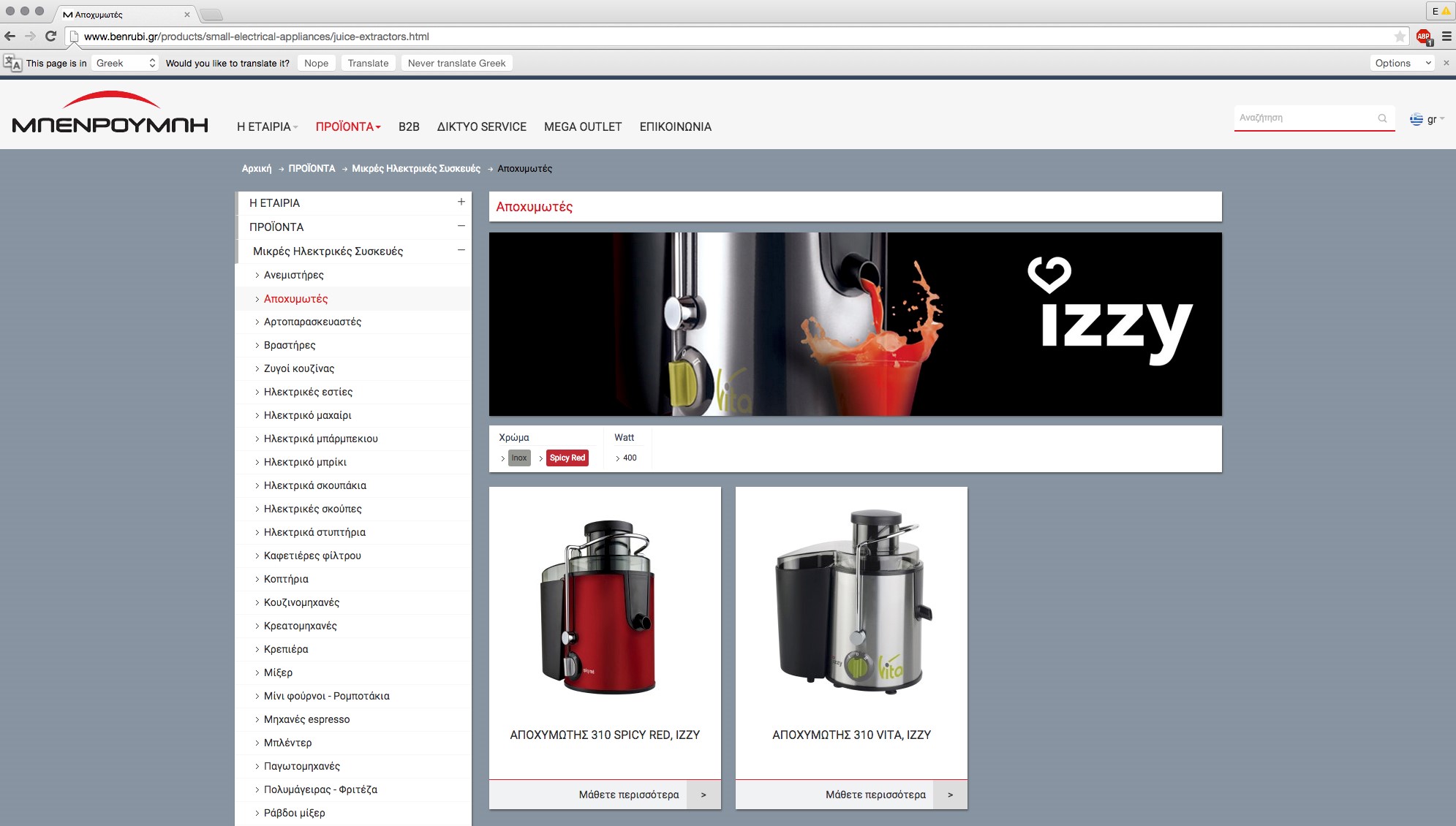This screenshot has height=826, width=1456.
Task: Expand Η ΕΤΑΙΡΙΑ sidebar section with plus
Action: pyautogui.click(x=461, y=202)
